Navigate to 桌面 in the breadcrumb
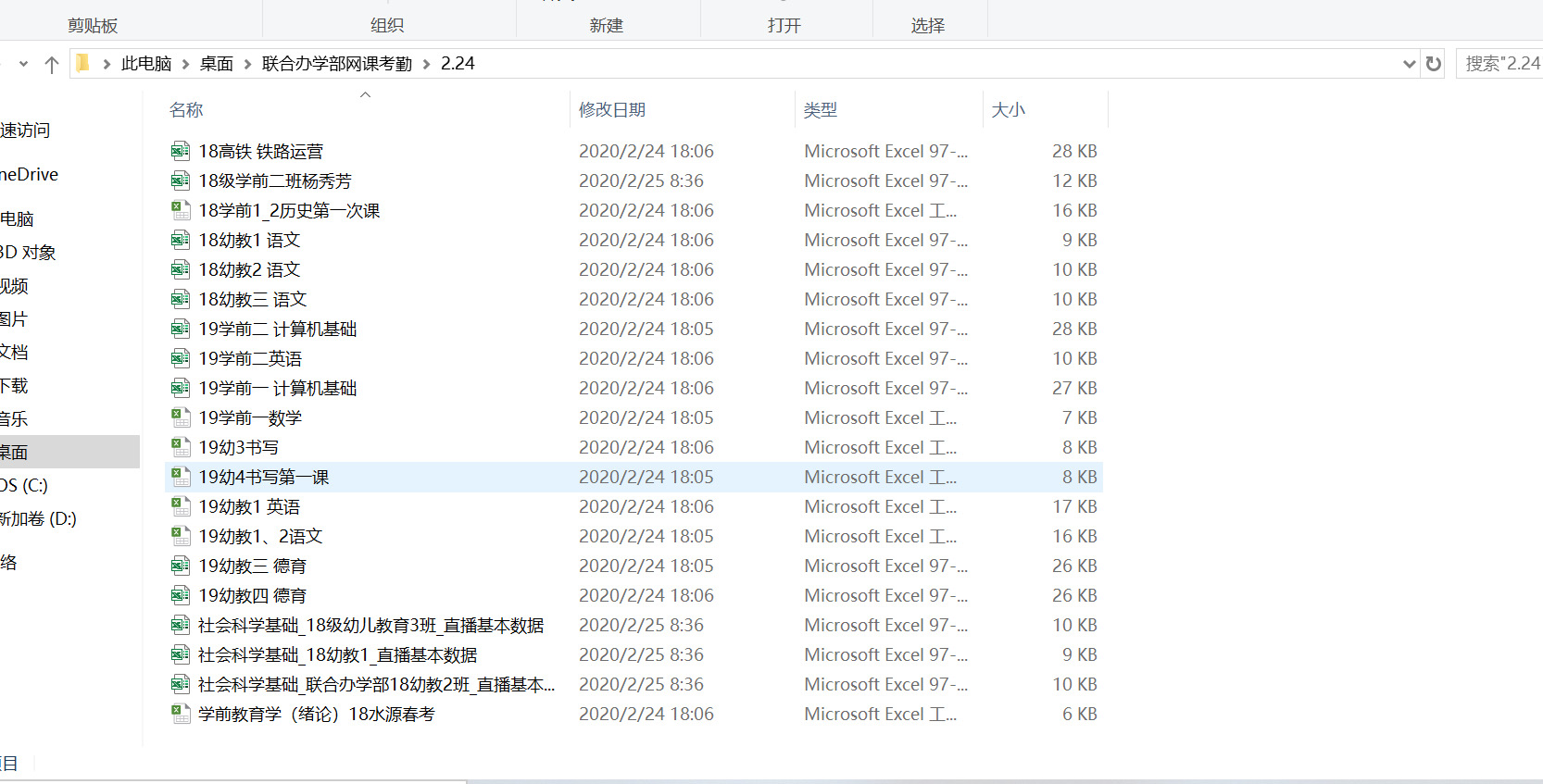The height and width of the screenshot is (784, 1543). pyautogui.click(x=217, y=64)
